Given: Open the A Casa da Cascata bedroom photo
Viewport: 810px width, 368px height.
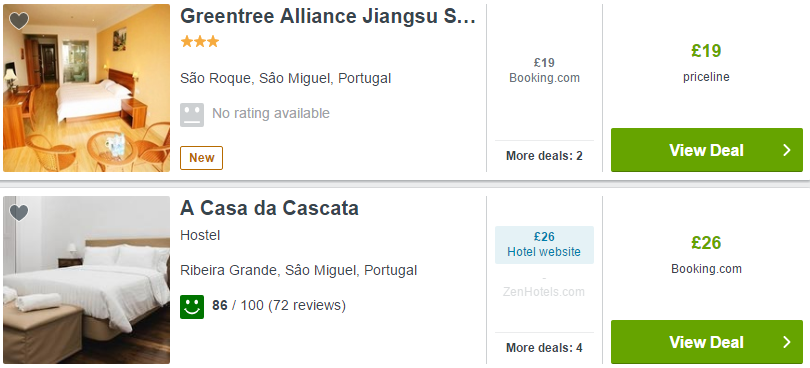Looking at the screenshot, I should [86, 280].
